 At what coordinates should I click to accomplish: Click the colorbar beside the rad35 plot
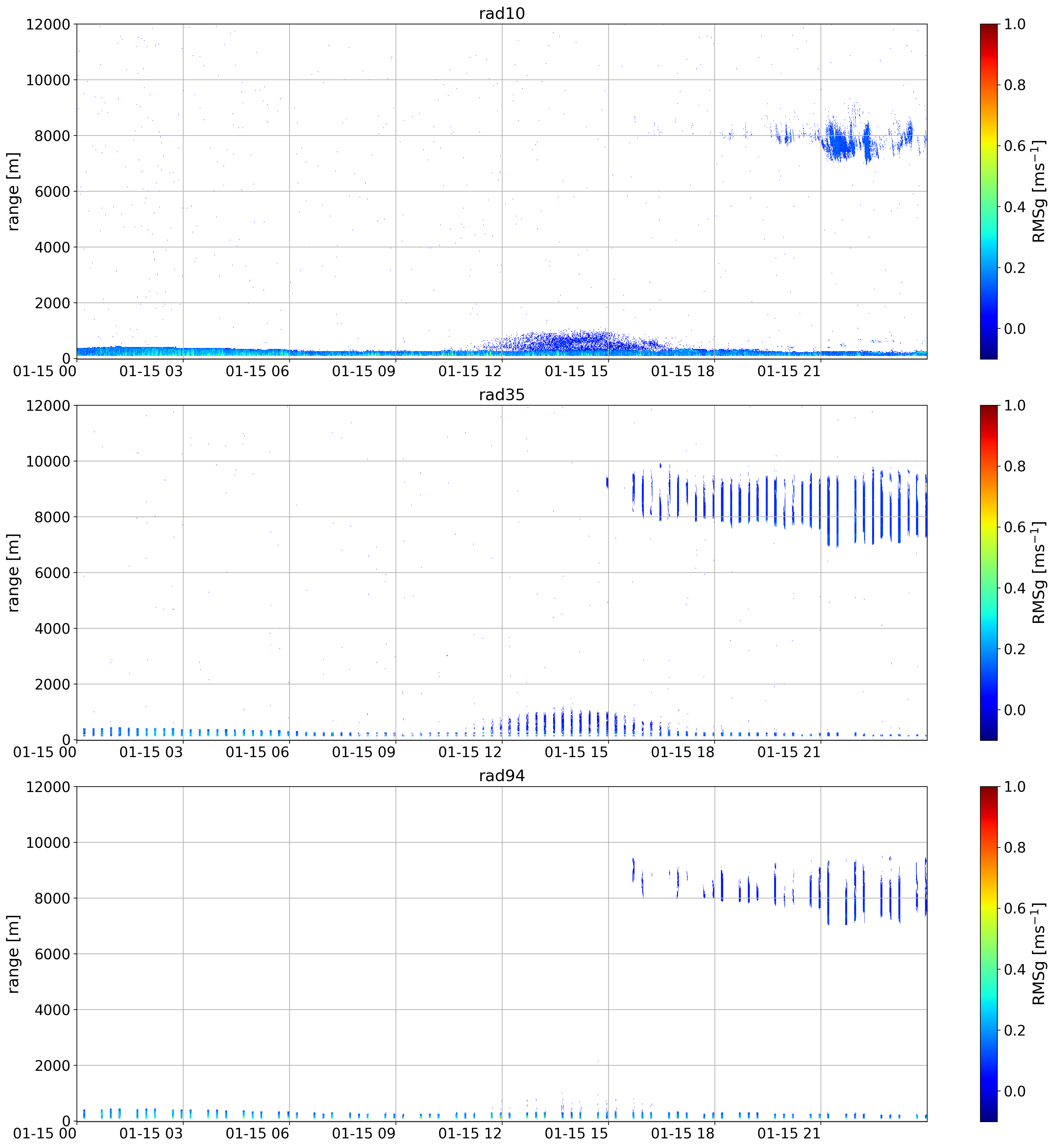pyautogui.click(x=989, y=573)
